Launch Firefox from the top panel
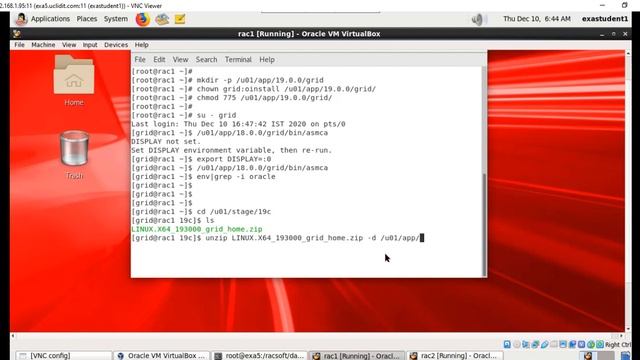Image resolution: width=640 pixels, height=360 pixels. tap(142, 19)
